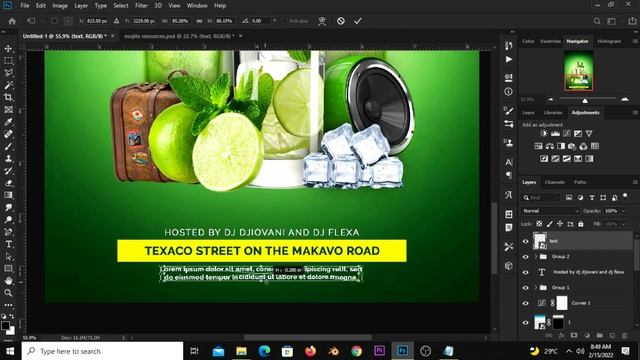This screenshot has height=360, width=640.
Task: Open the Adjustments panel menu
Action: (635, 112)
